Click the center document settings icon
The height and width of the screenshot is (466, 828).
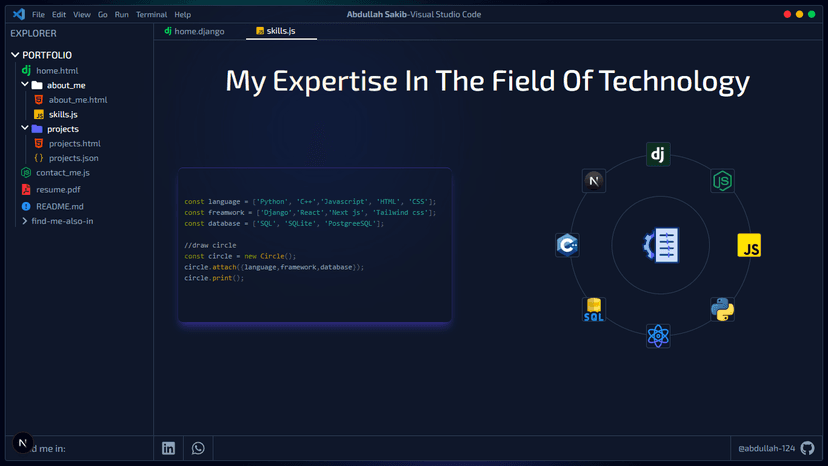point(661,245)
